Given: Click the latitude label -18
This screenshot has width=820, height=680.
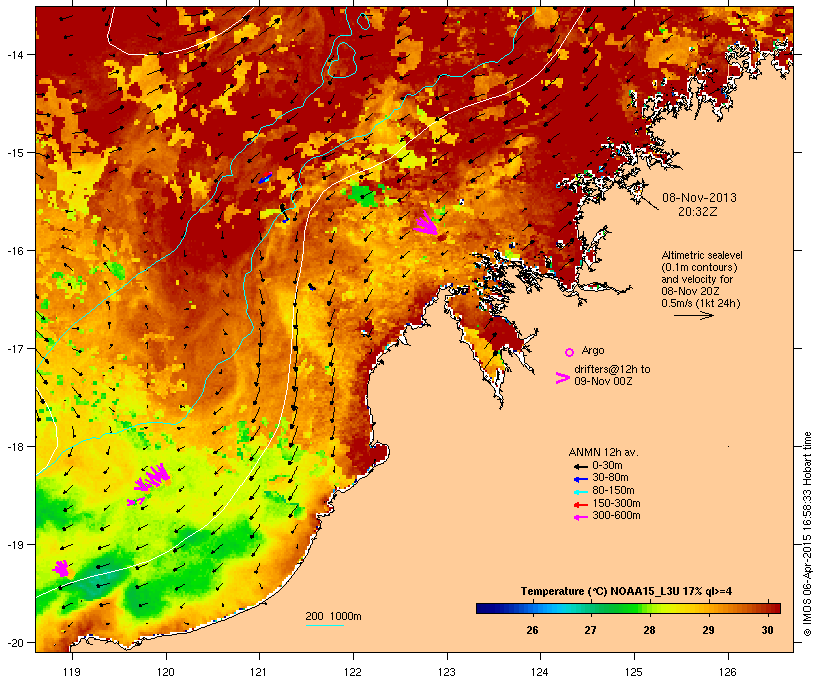Looking at the screenshot, I should coord(15,446).
